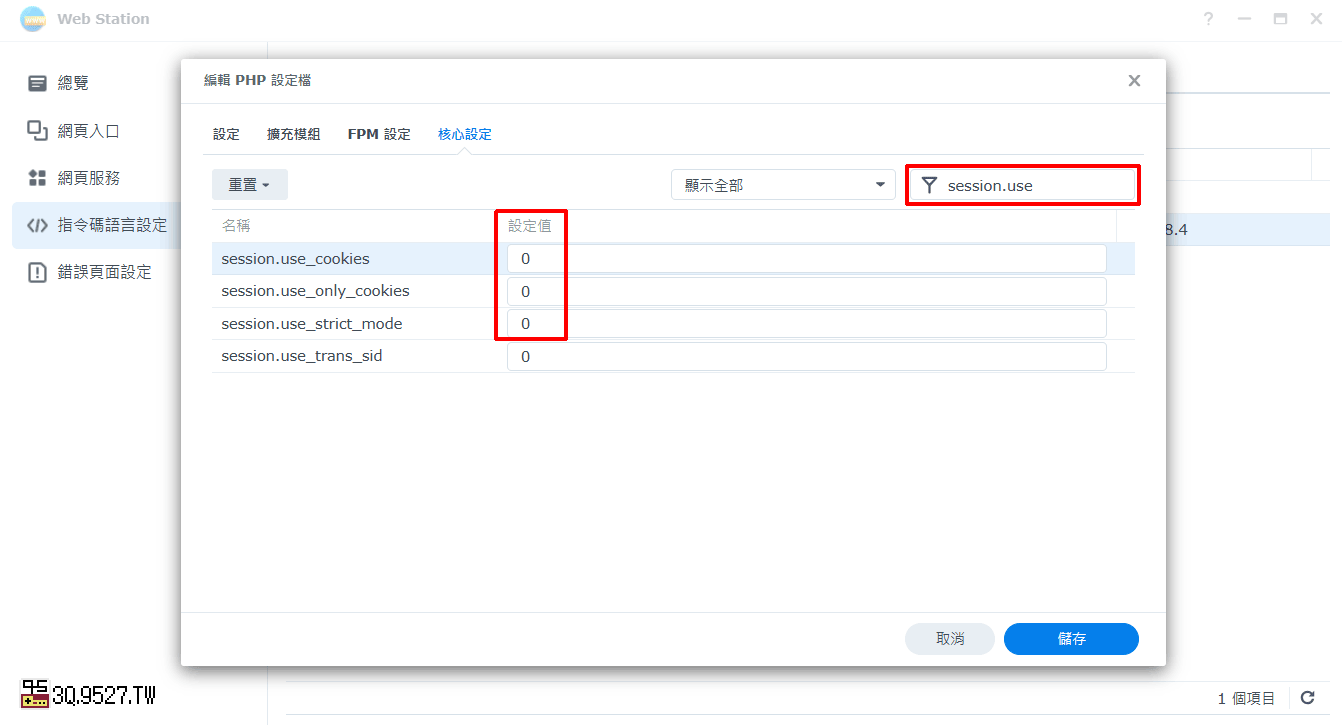Image resolution: width=1342 pixels, height=725 pixels.
Task: Save with the 儲存 button
Action: tap(1071, 639)
